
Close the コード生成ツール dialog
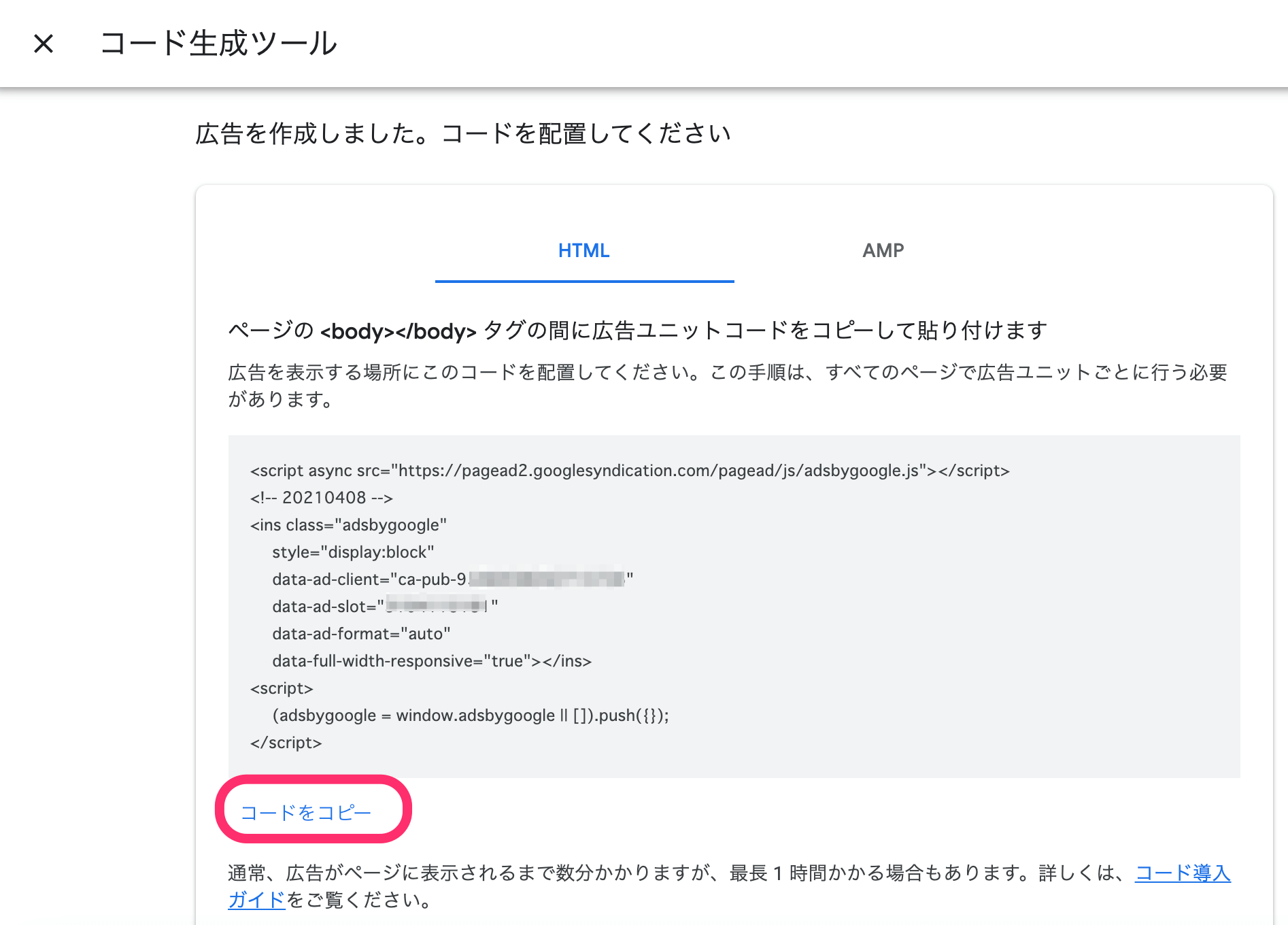[x=44, y=44]
